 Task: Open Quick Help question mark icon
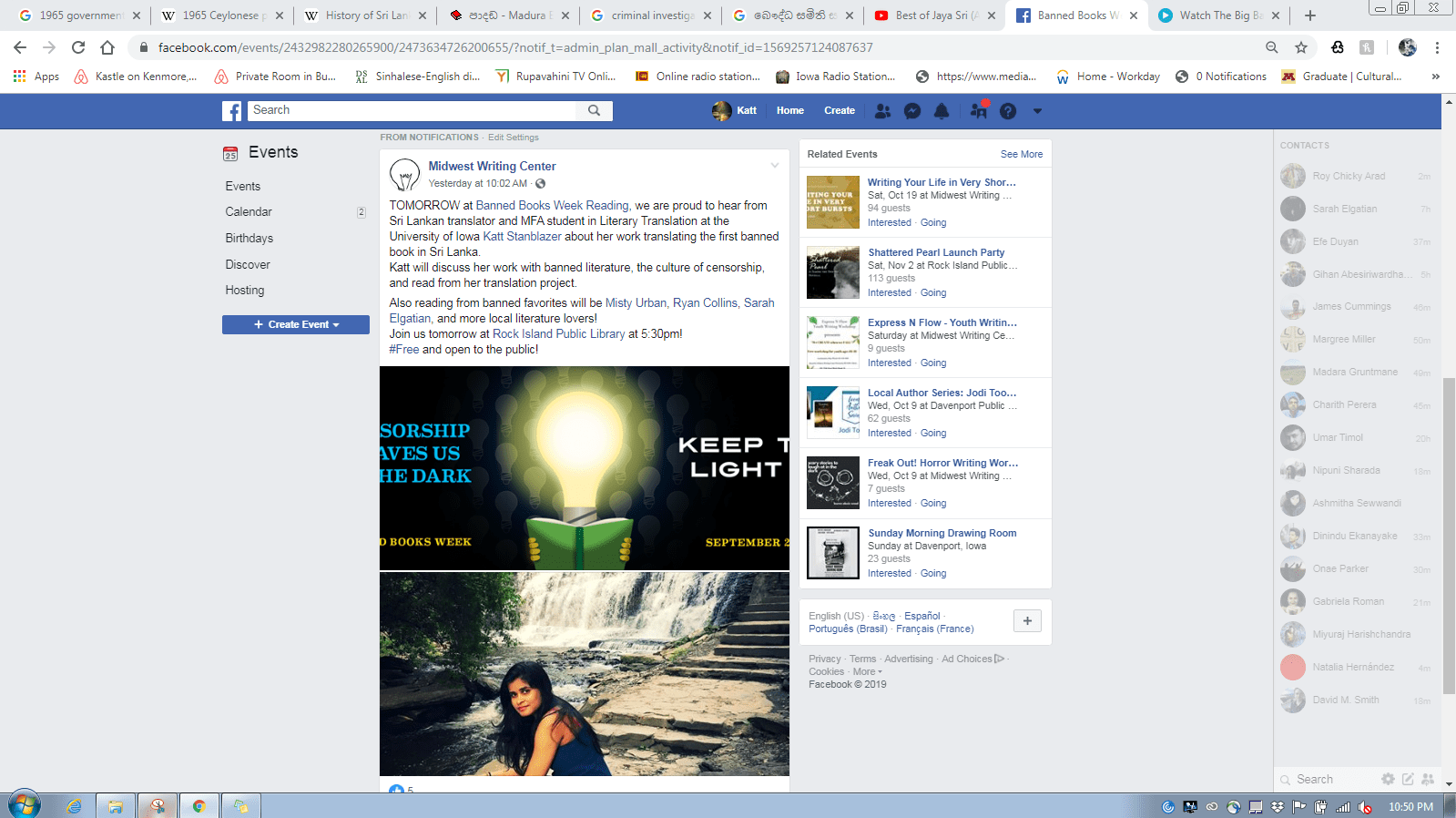click(x=1008, y=111)
